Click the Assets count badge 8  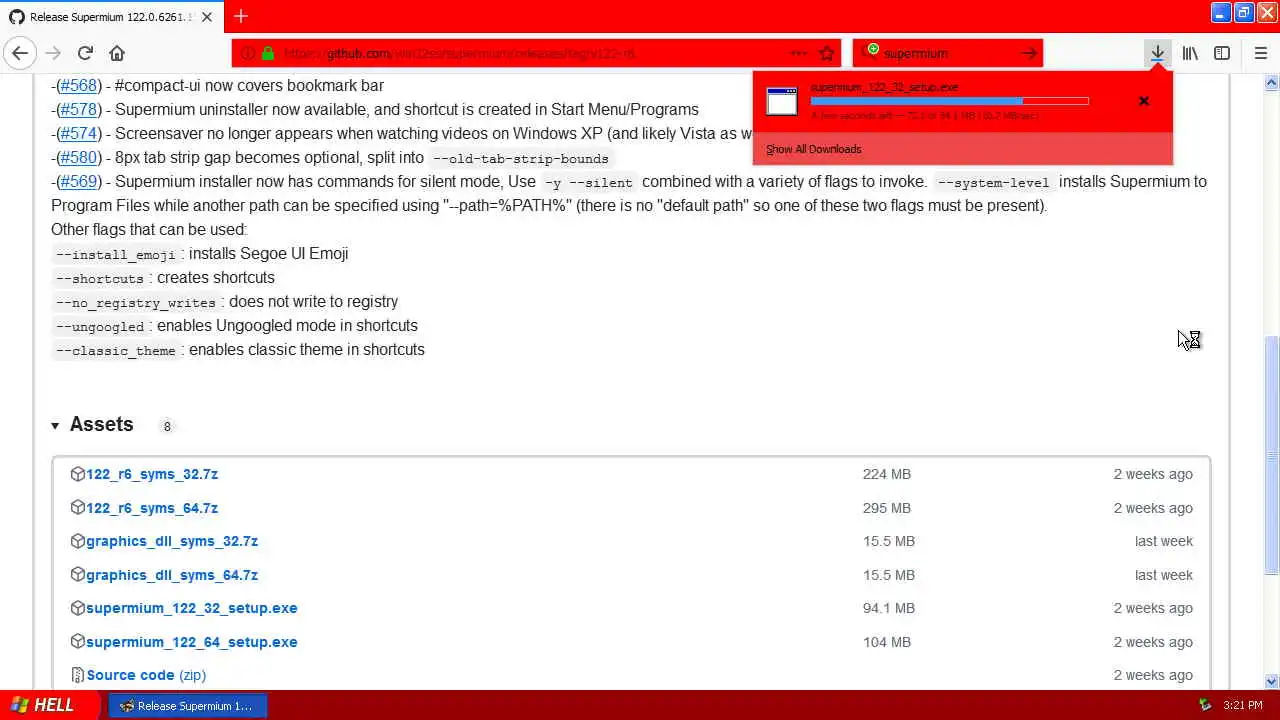pyautogui.click(x=167, y=426)
